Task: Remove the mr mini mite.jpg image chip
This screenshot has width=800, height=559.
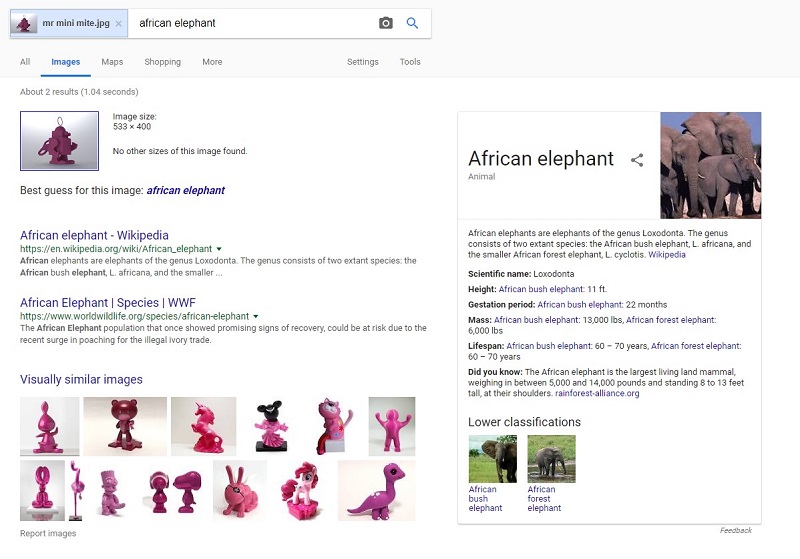Action: 119,23
